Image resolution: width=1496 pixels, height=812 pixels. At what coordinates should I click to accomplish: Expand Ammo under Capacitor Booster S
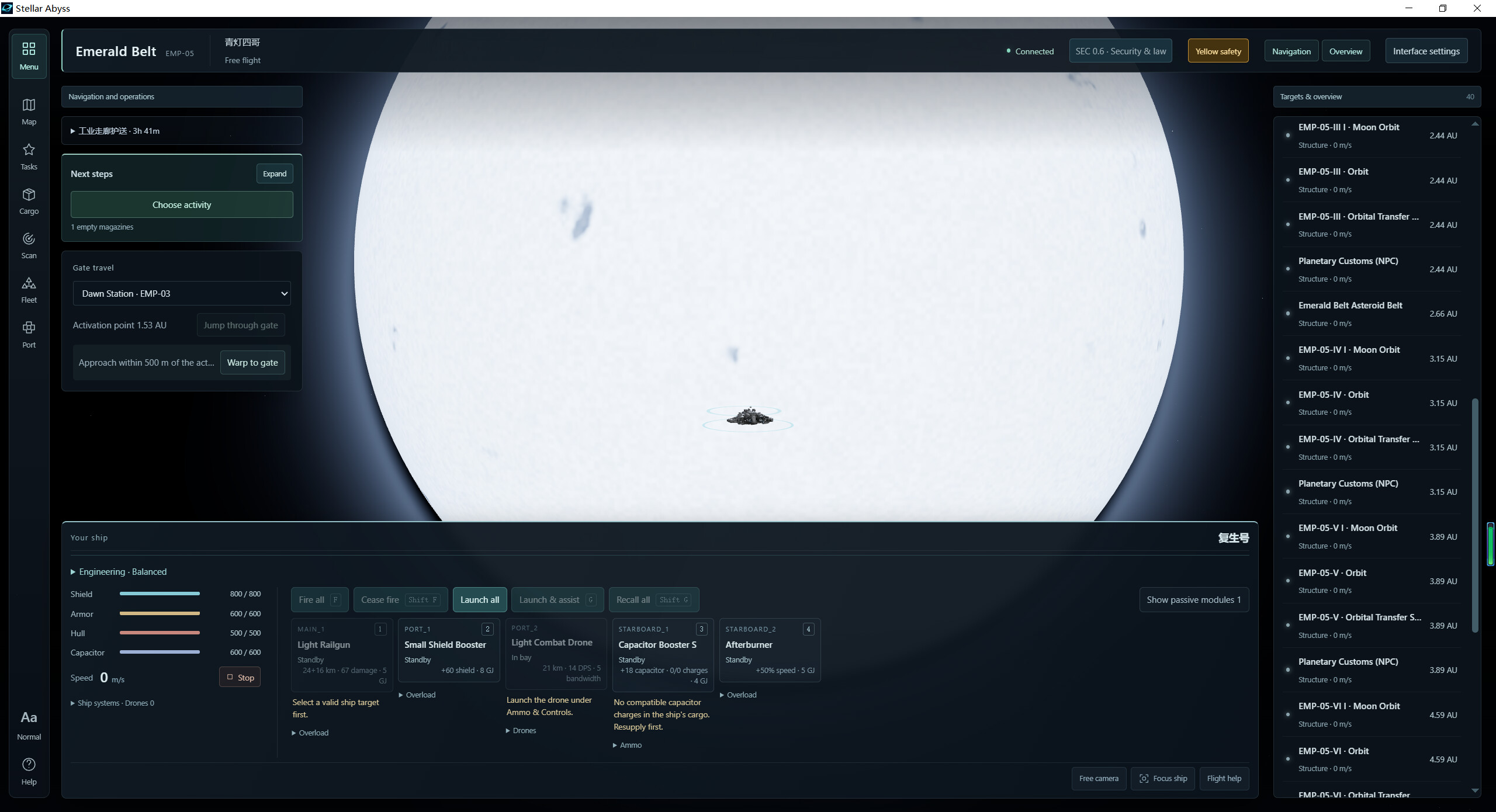[627, 745]
